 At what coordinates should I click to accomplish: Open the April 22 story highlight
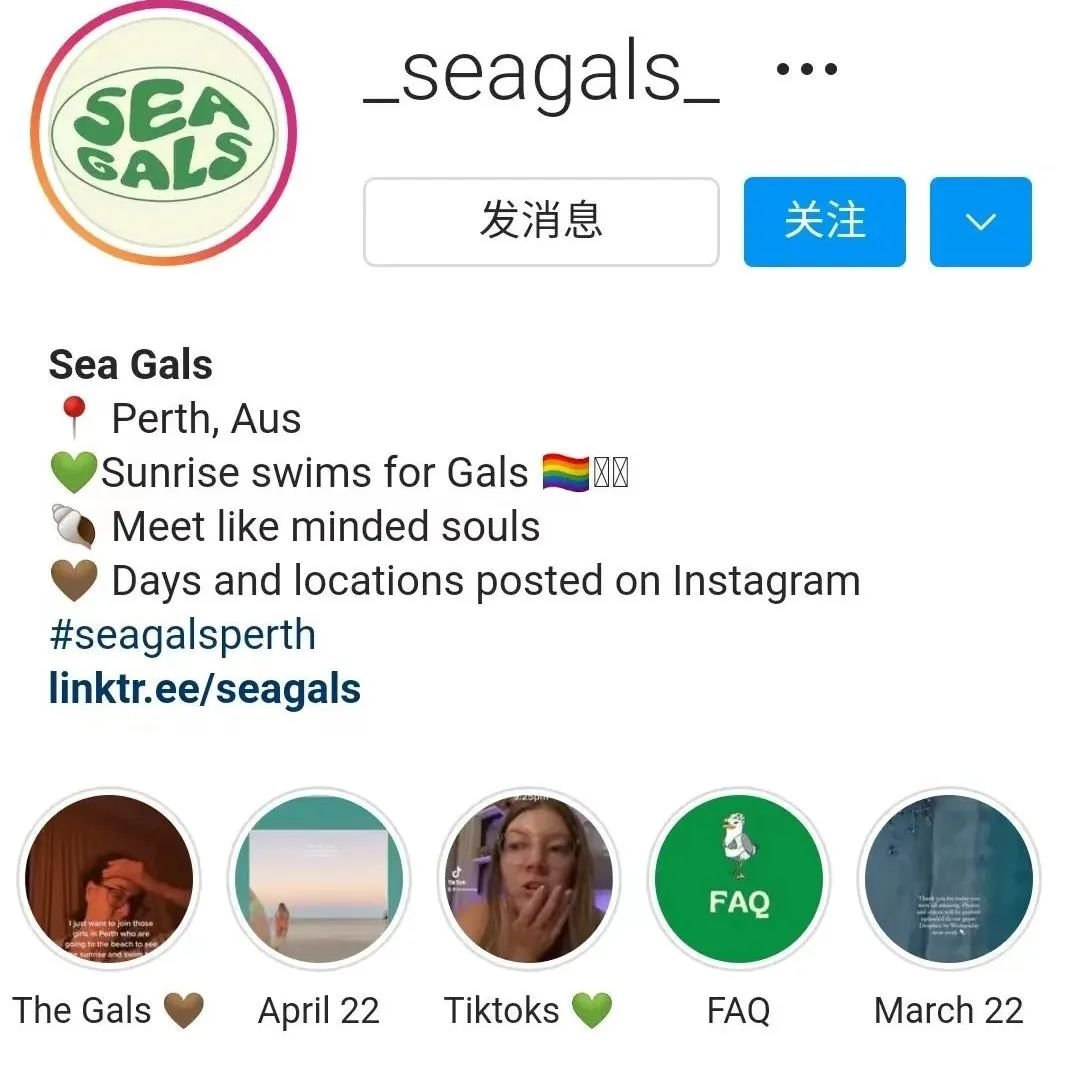(319, 878)
